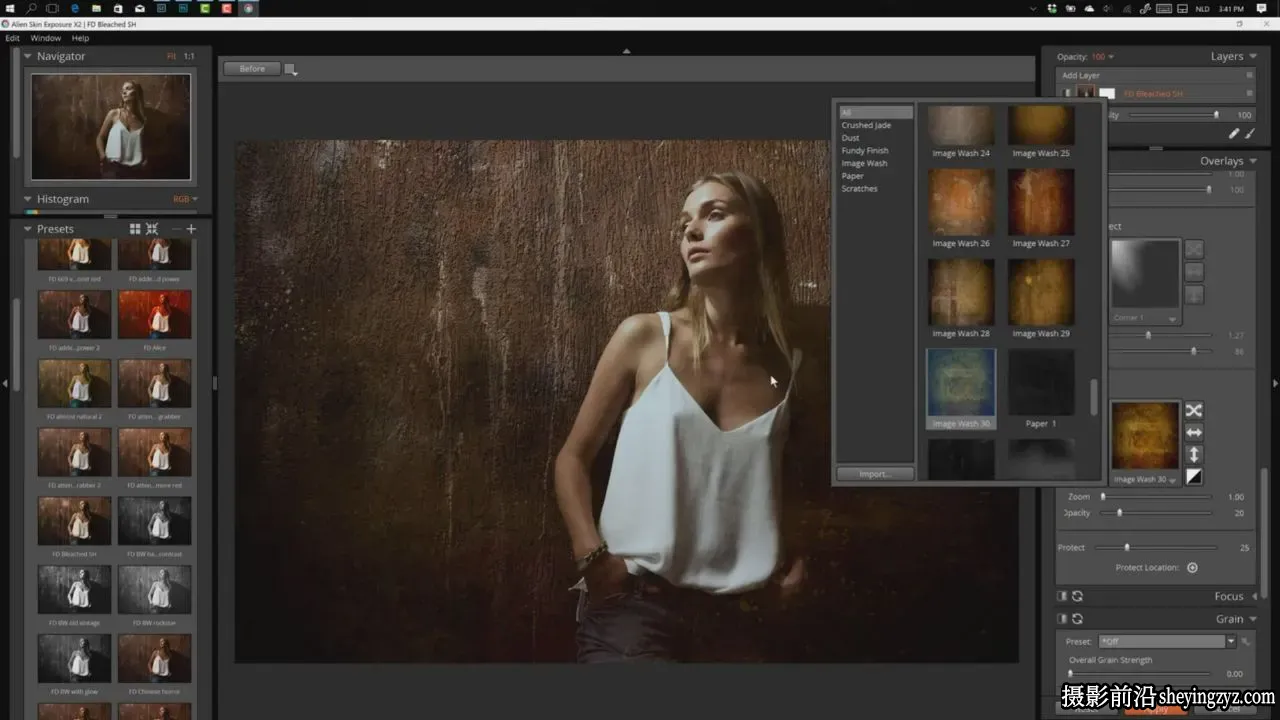Collapse the Presets panel
Screen dimensions: 1280x720
coord(28,229)
